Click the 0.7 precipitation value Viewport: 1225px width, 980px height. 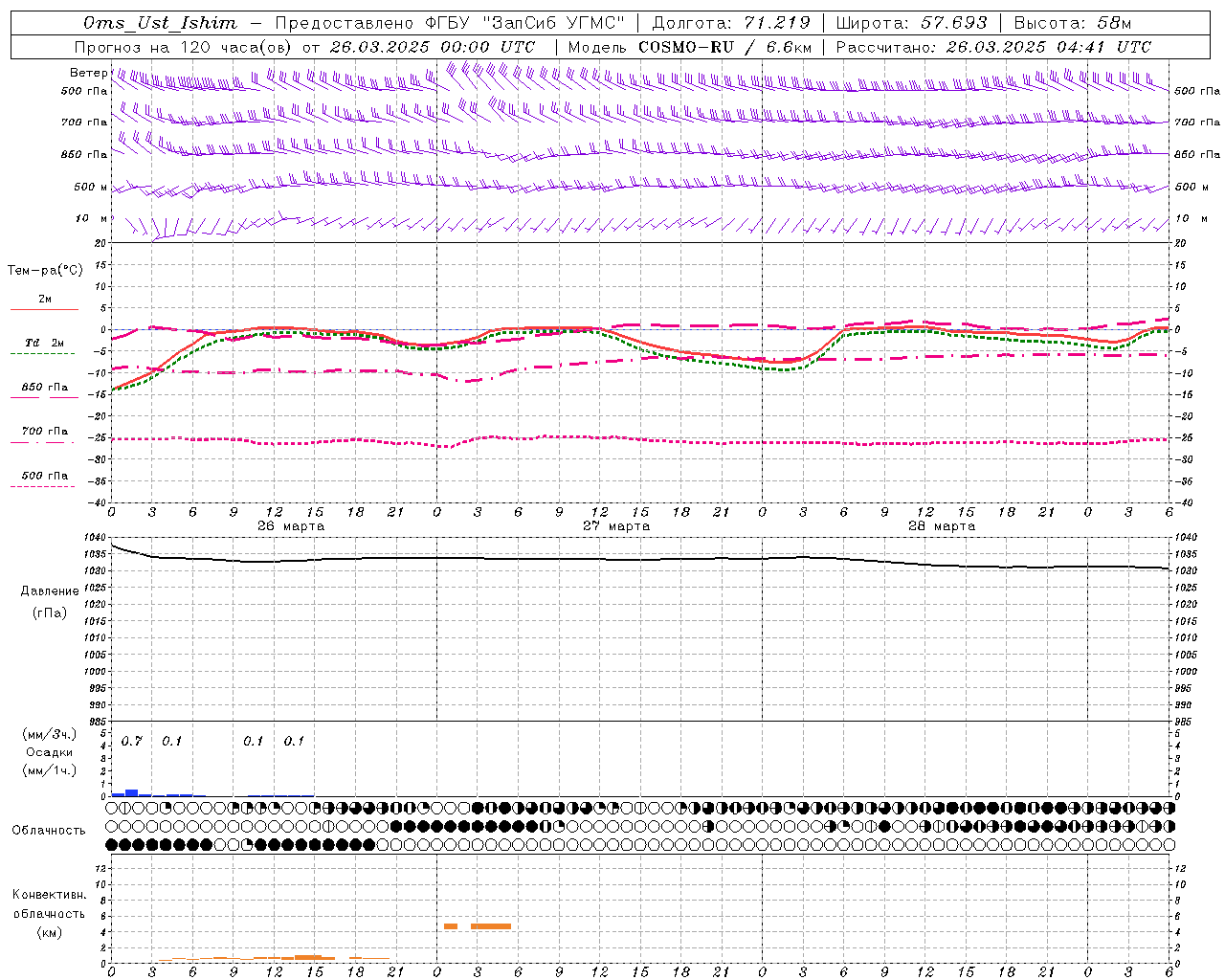[132, 741]
